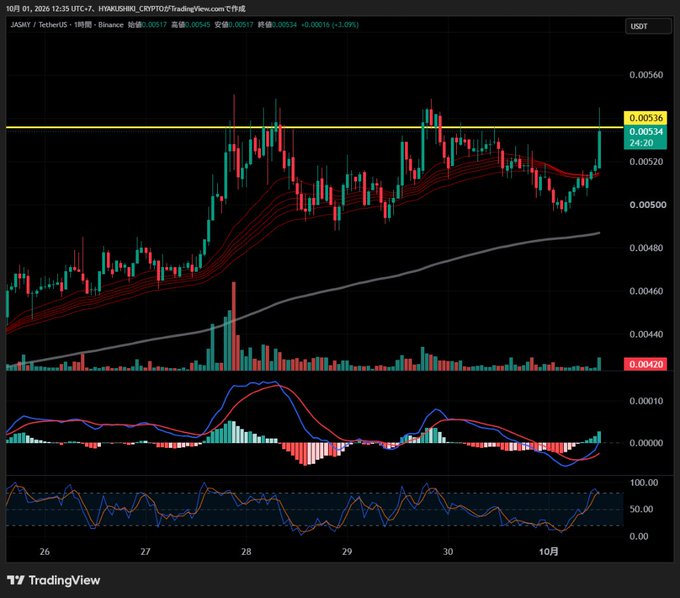The width and height of the screenshot is (680, 598).
Task: Click the 0.00440 price axis label
Action: pos(646,334)
